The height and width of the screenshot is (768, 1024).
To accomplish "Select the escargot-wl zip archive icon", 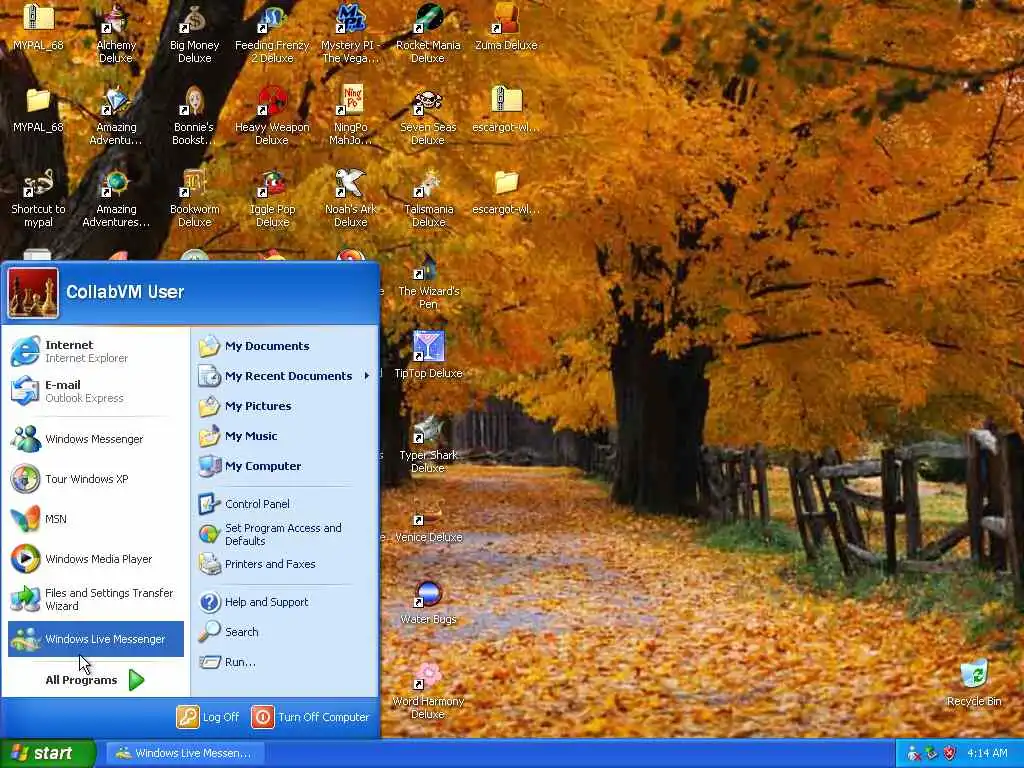I will click(x=506, y=110).
